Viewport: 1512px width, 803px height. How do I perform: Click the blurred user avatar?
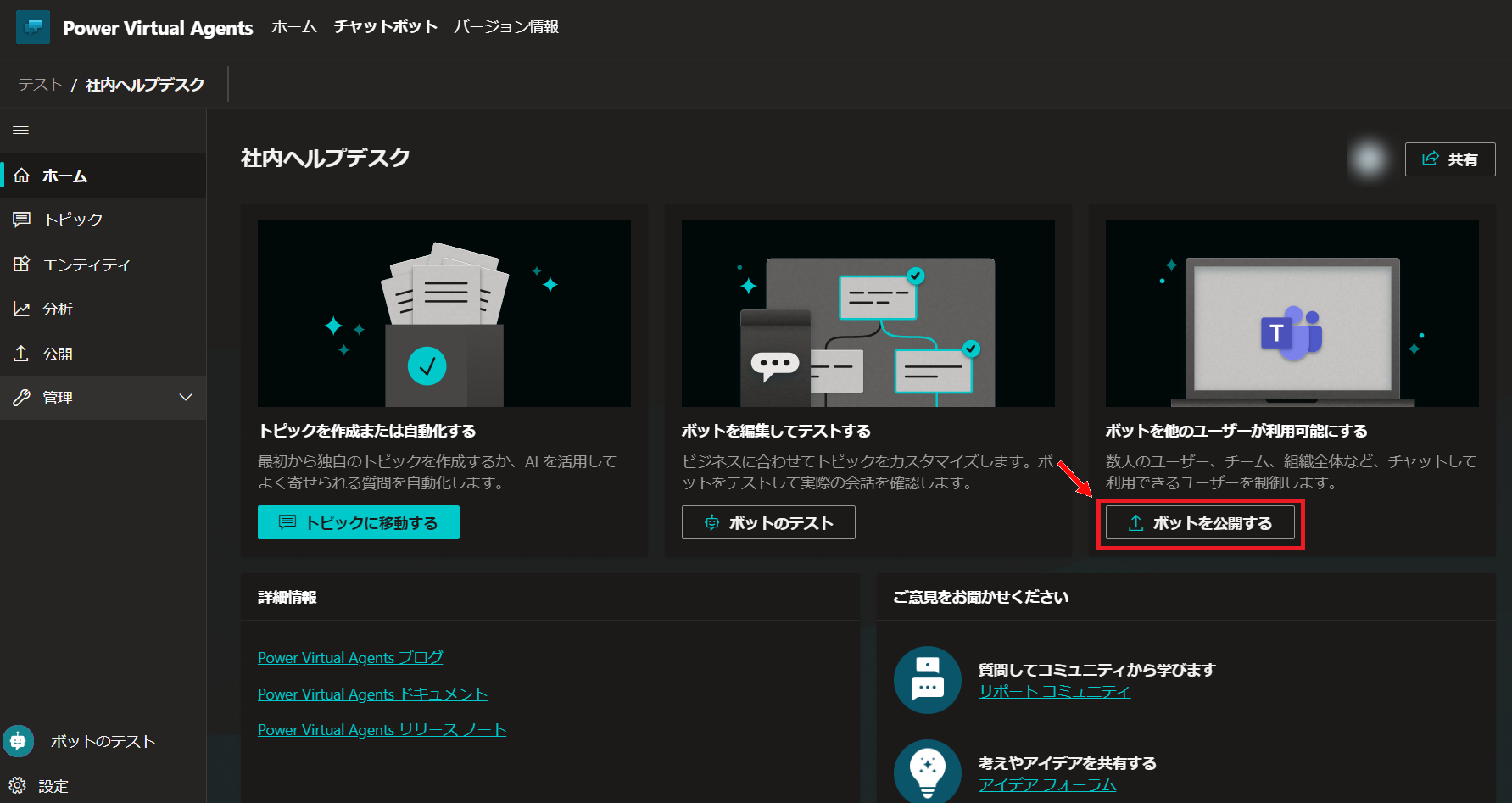pos(1369,159)
